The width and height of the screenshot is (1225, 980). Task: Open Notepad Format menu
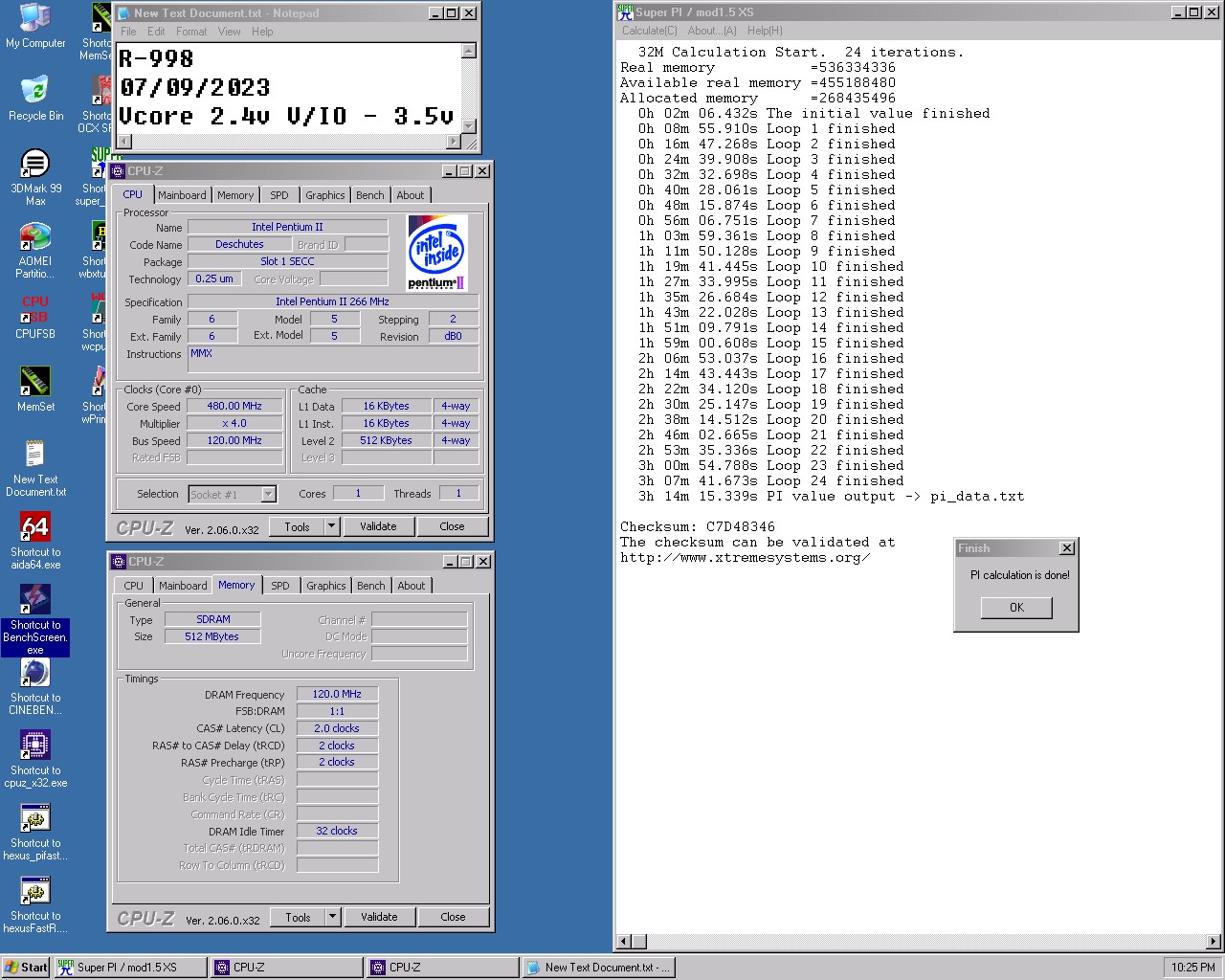[x=191, y=32]
